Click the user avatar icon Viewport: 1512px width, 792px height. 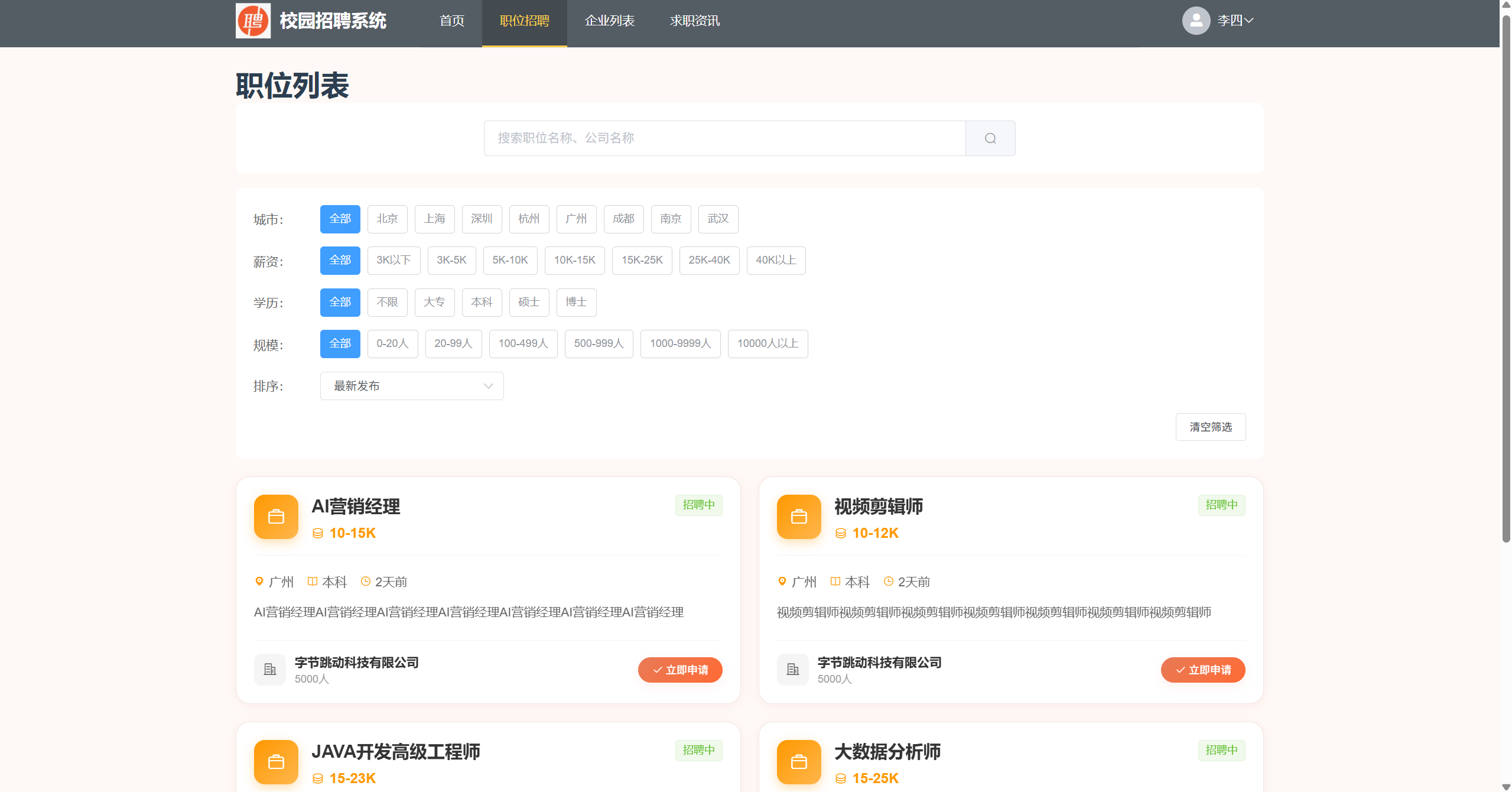tap(1196, 21)
